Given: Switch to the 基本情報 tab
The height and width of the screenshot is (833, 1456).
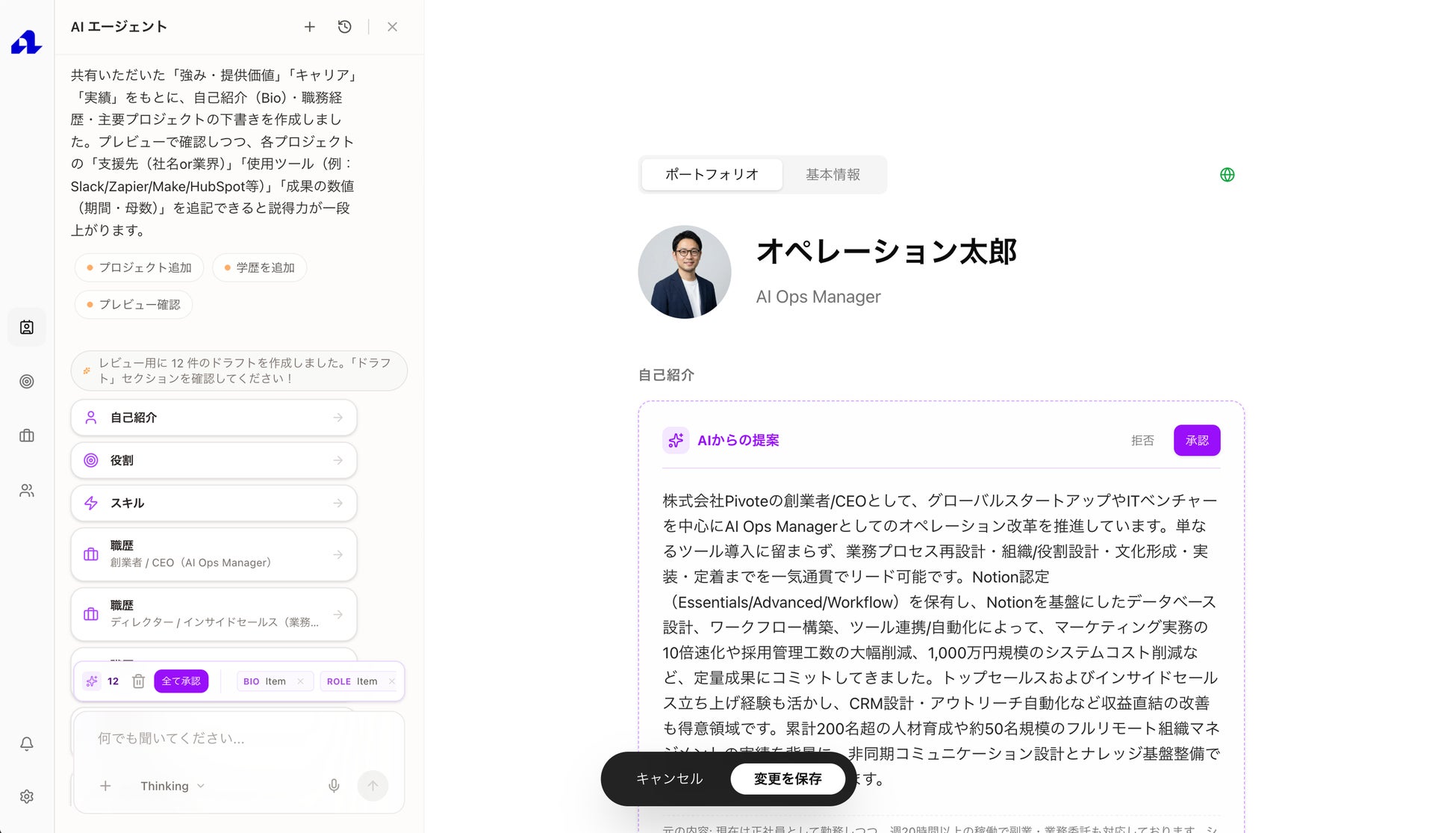Looking at the screenshot, I should (833, 175).
